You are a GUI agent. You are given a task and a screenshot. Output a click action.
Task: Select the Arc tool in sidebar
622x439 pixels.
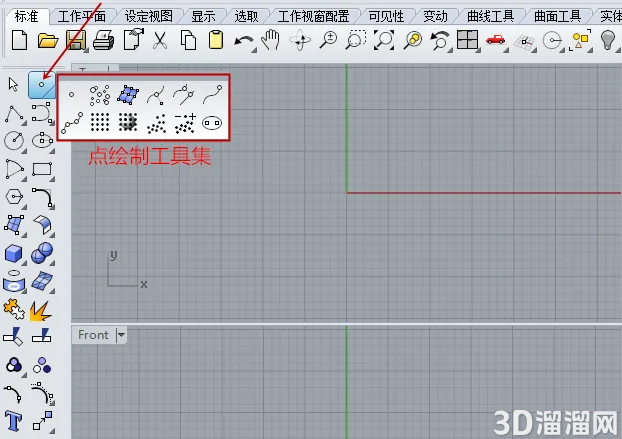click(x=14, y=169)
